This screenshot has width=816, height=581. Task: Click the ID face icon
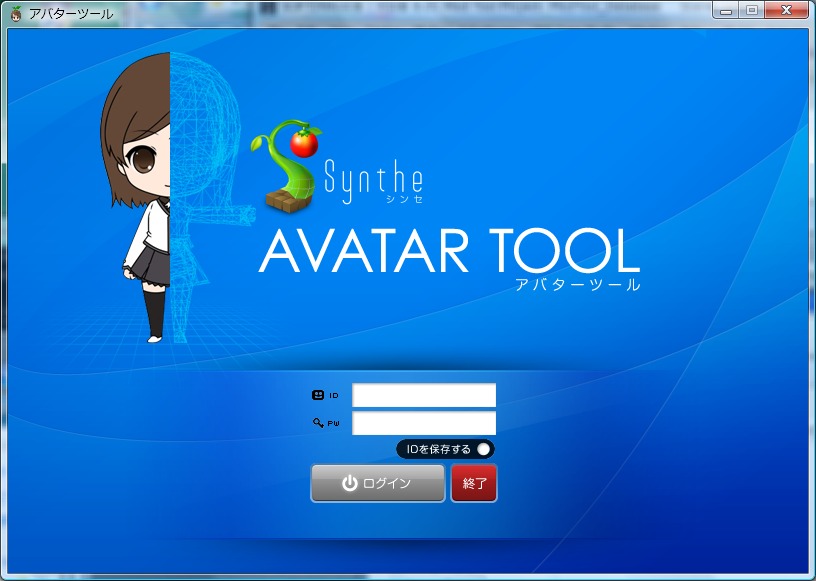[x=317, y=395]
